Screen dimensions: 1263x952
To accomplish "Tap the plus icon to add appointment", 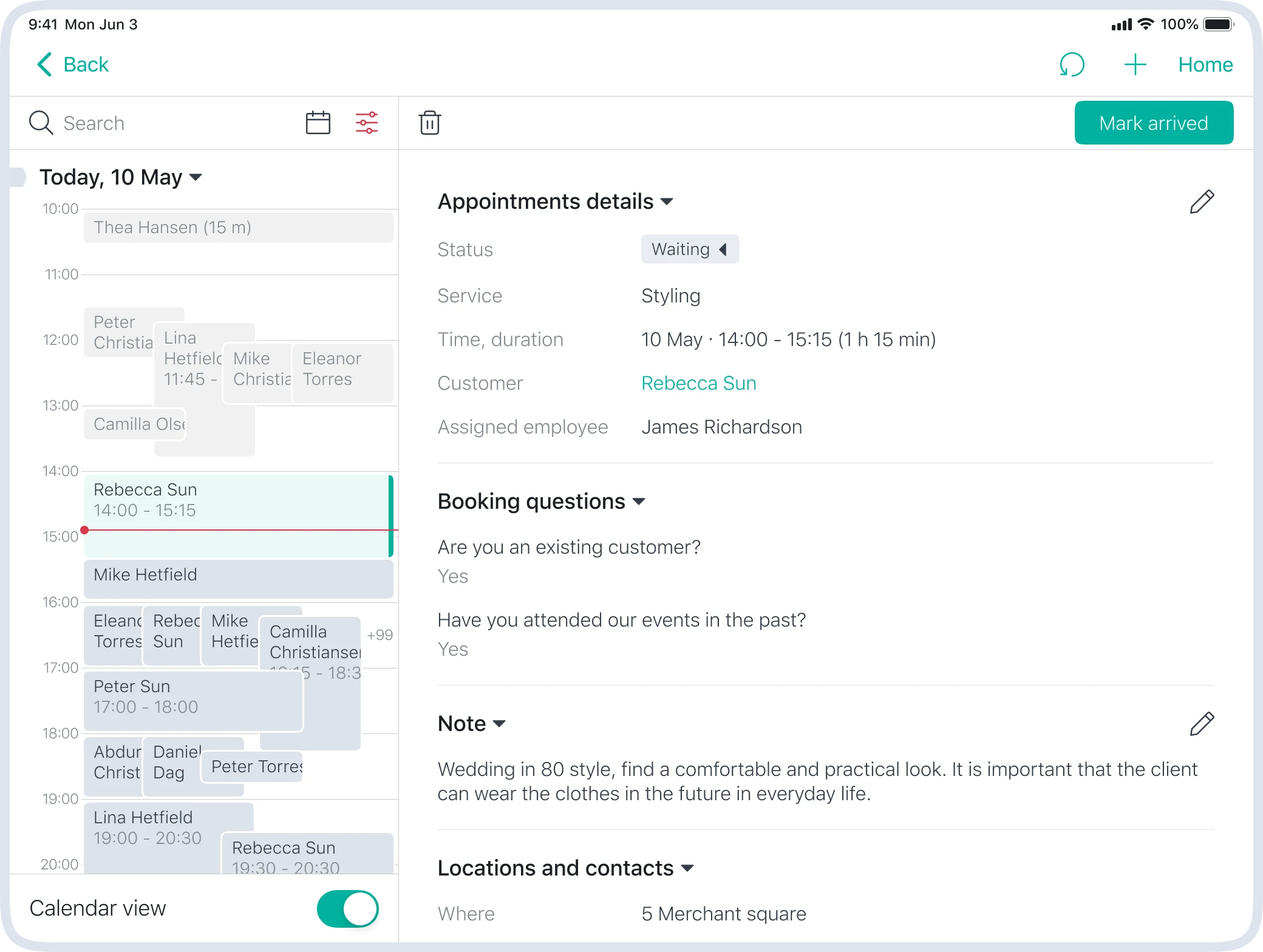I will pos(1135,64).
